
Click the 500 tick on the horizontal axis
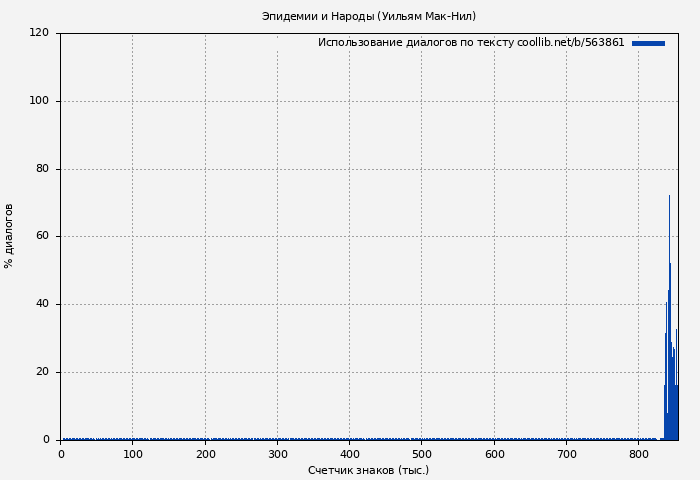point(421,455)
